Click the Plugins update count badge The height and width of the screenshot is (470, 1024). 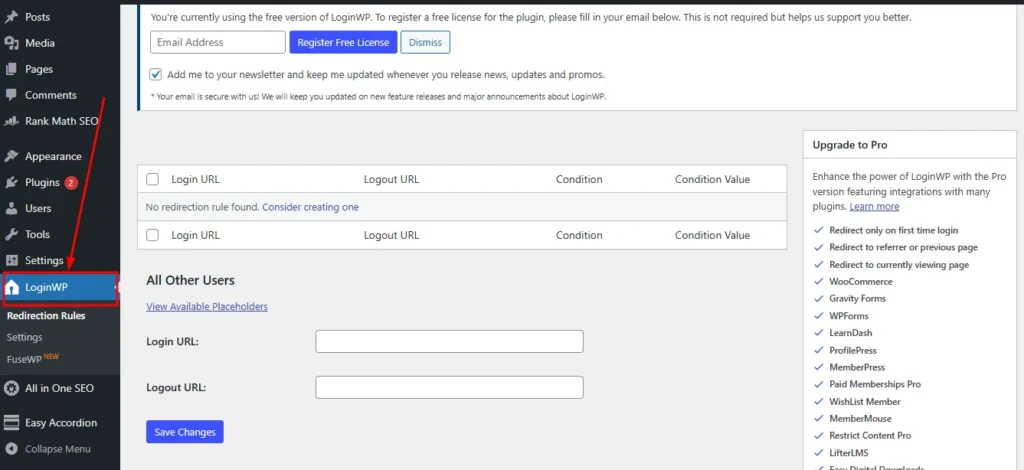(71, 183)
